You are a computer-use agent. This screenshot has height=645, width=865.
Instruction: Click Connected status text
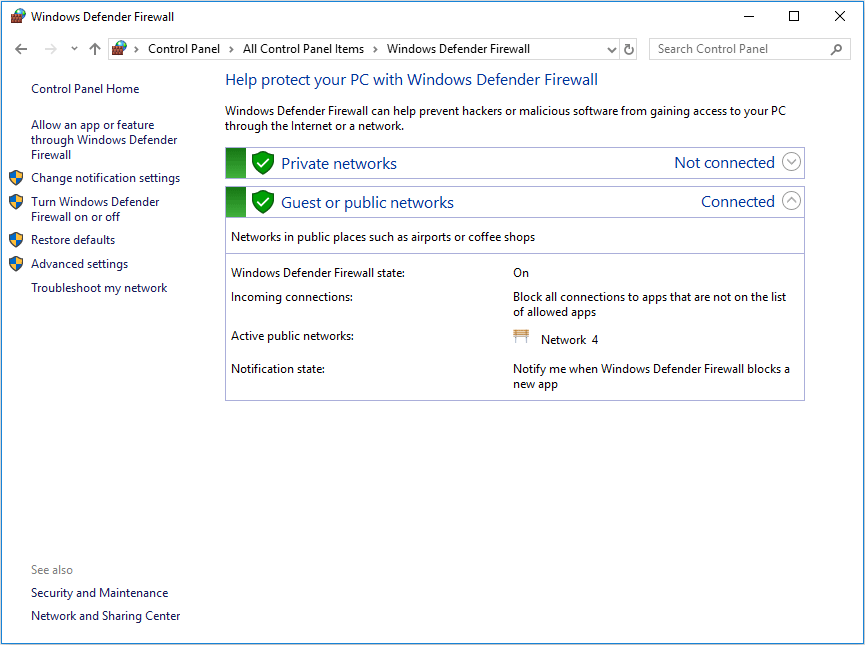click(x=738, y=202)
